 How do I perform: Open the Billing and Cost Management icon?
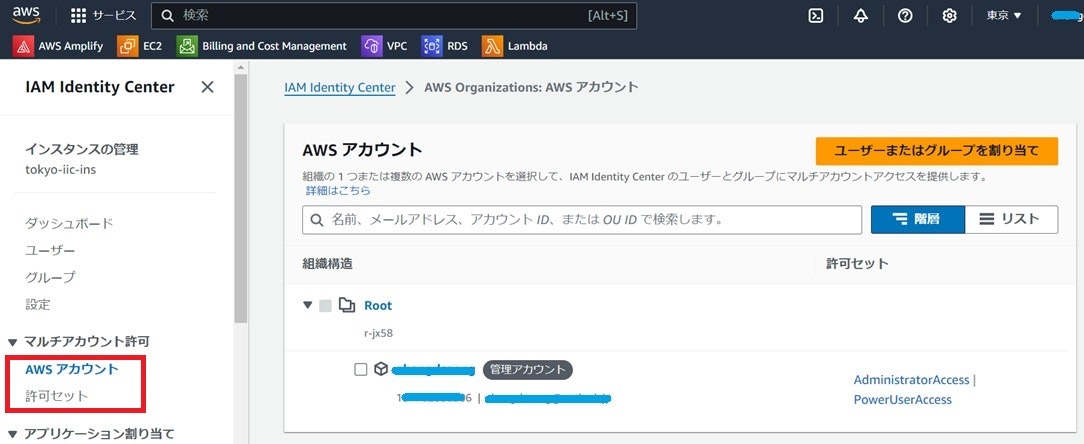point(187,46)
